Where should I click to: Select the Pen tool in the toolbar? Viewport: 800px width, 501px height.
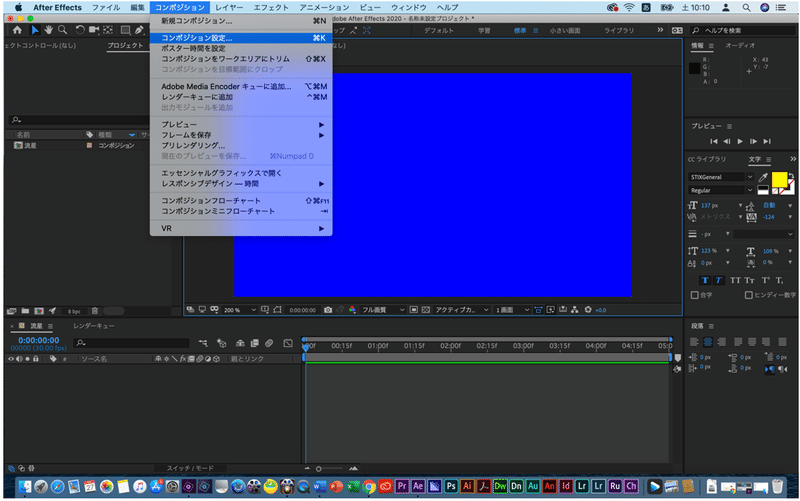click(139, 30)
